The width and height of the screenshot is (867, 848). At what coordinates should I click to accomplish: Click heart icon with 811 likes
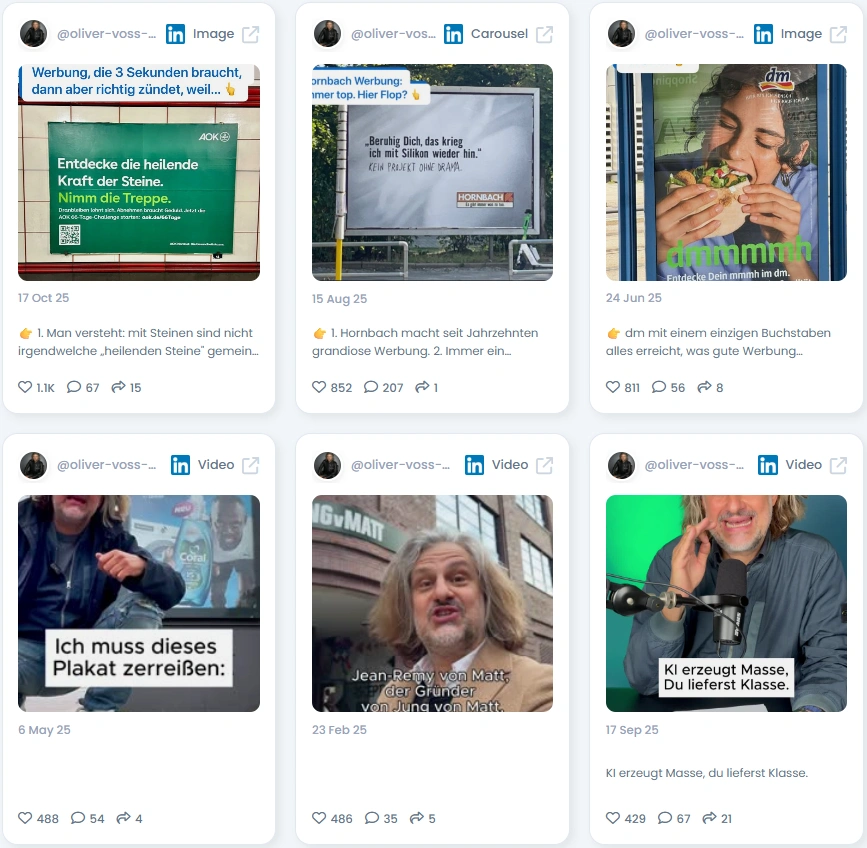613,387
